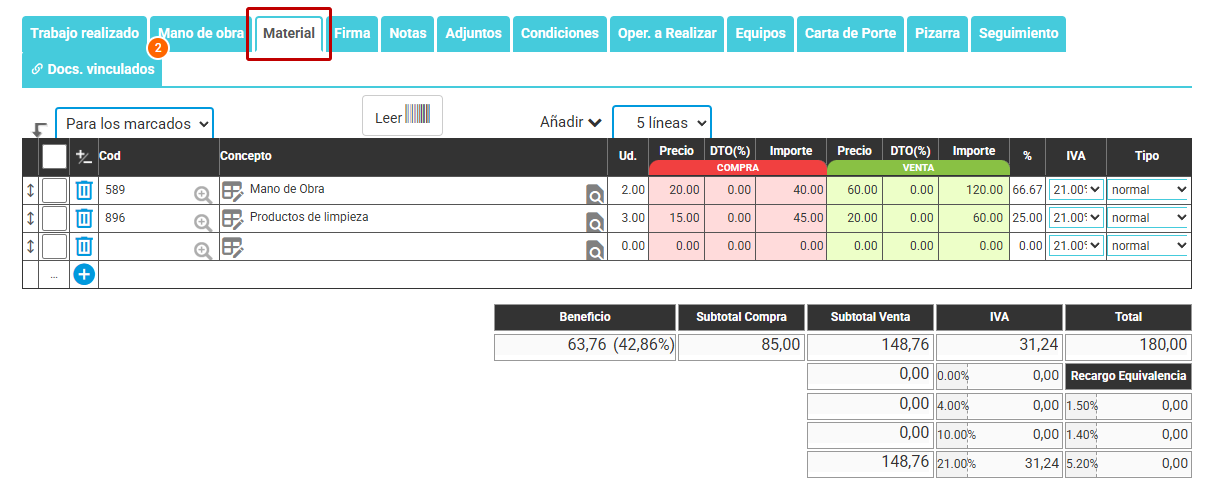Go to the Firma tab
Viewport: 1206px width, 501px height.
(352, 33)
